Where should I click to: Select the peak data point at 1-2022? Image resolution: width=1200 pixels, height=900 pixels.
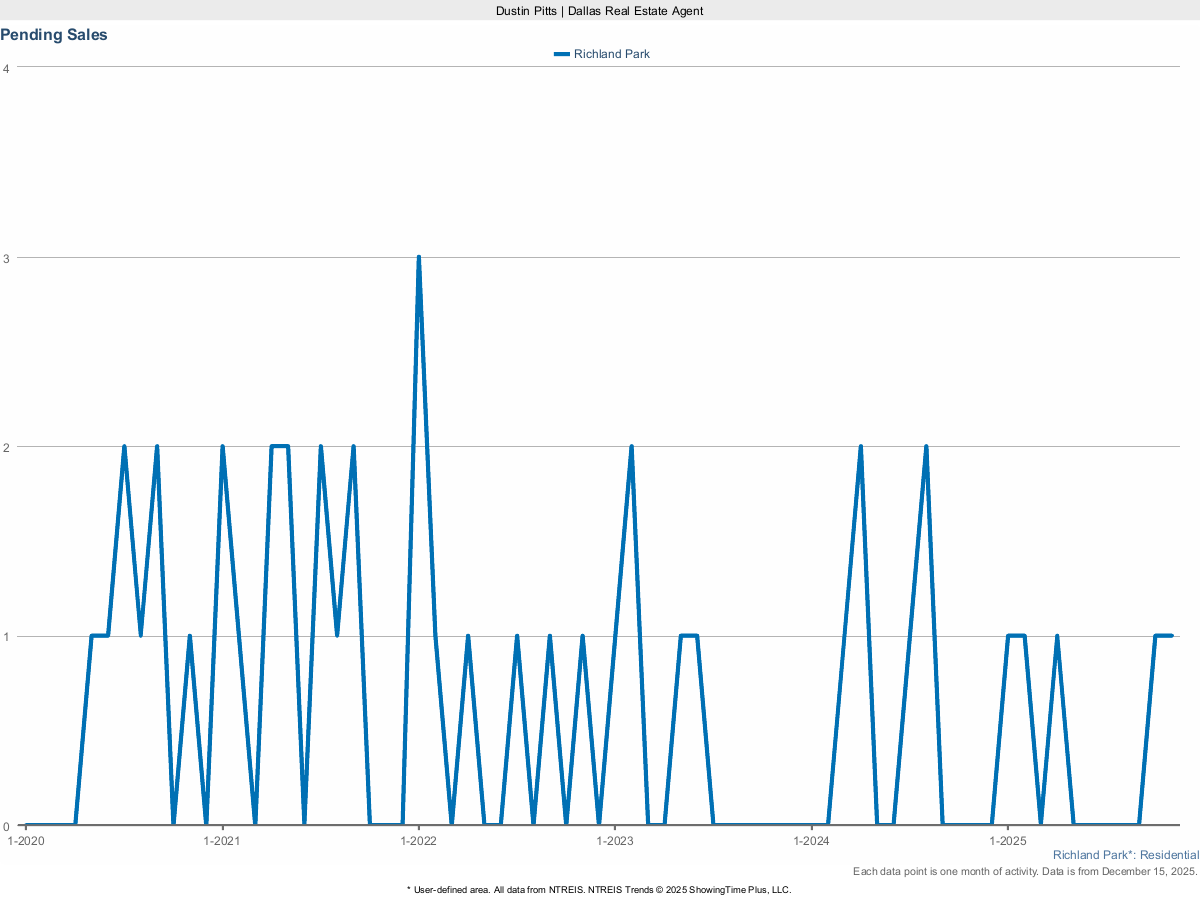click(x=420, y=257)
